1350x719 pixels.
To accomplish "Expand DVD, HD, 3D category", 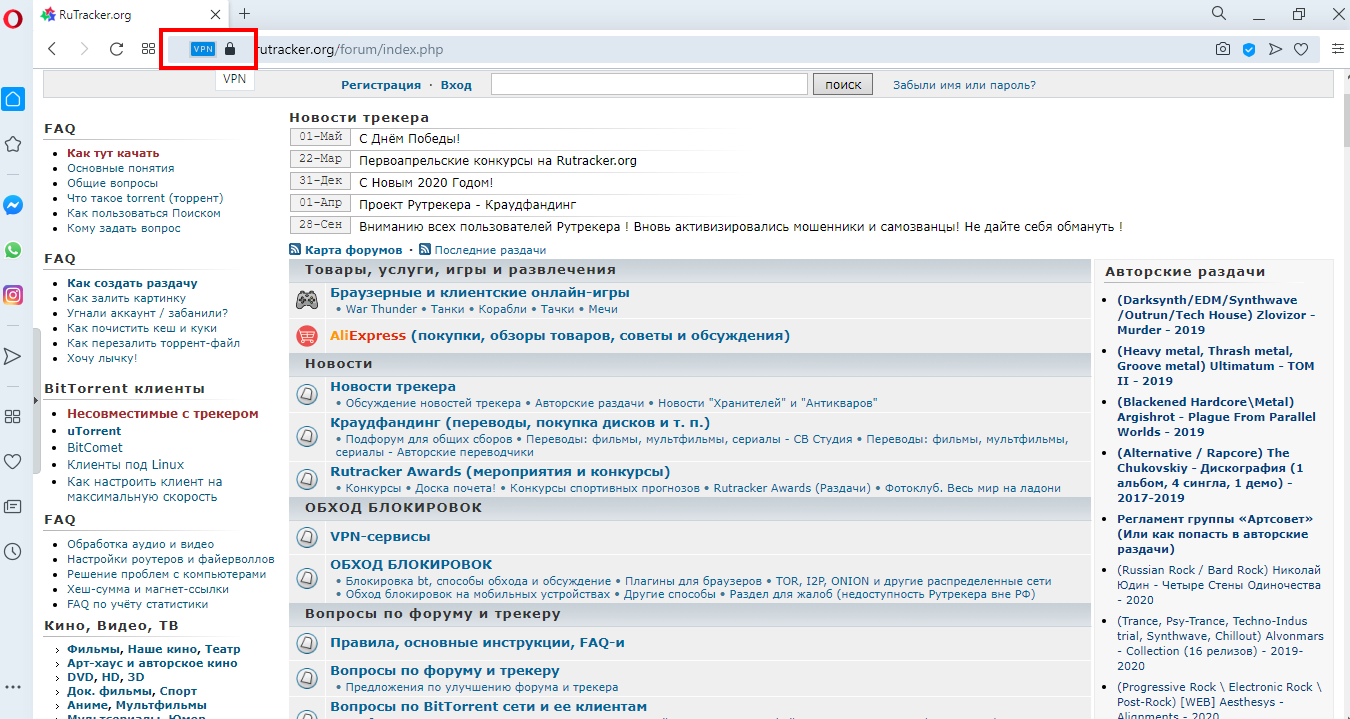I will tap(106, 677).
